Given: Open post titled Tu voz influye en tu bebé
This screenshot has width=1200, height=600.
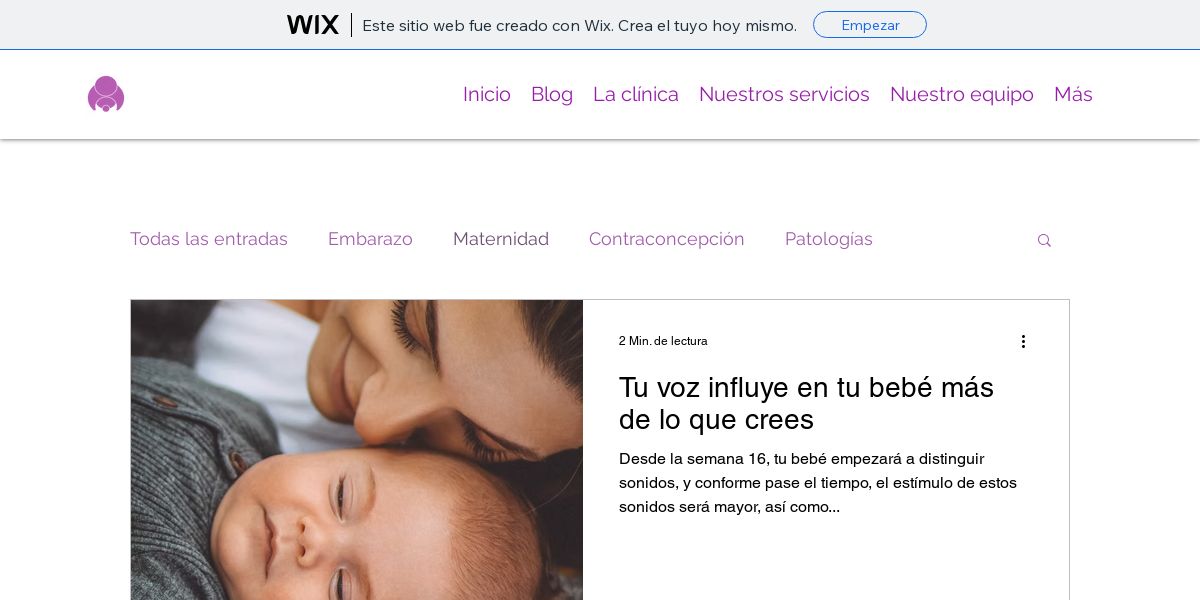Looking at the screenshot, I should 806,403.
